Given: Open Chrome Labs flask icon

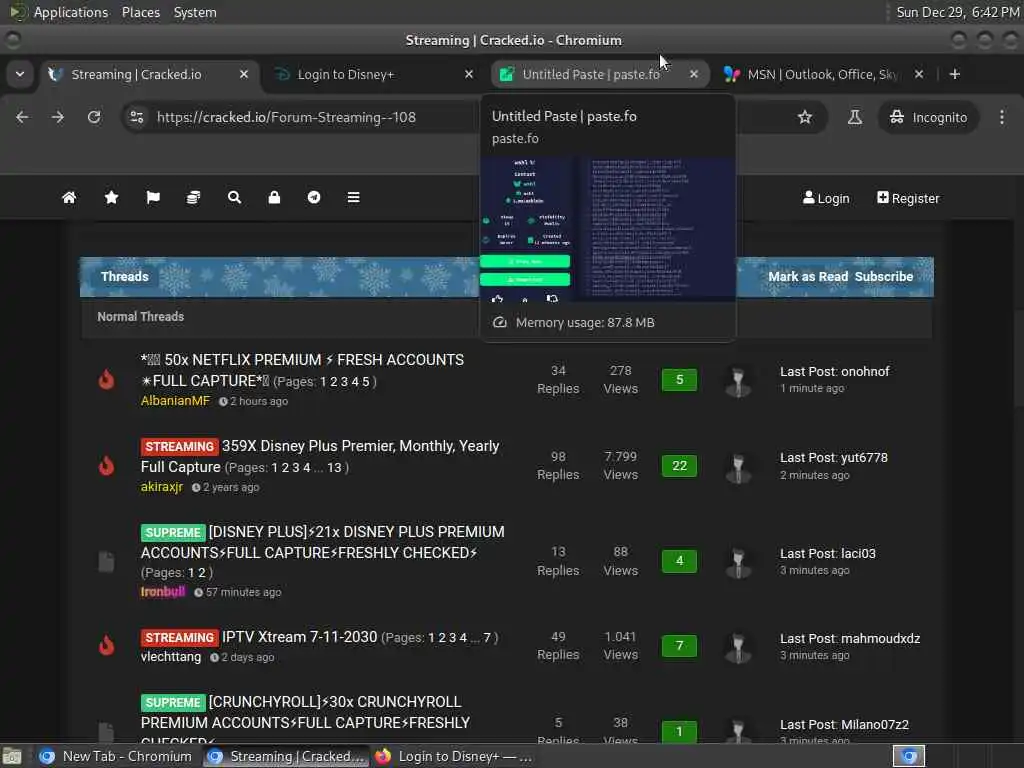Looking at the screenshot, I should click(x=854, y=117).
